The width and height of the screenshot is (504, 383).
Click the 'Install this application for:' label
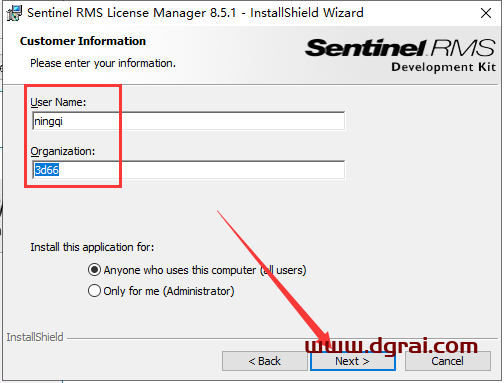pyautogui.click(x=92, y=247)
